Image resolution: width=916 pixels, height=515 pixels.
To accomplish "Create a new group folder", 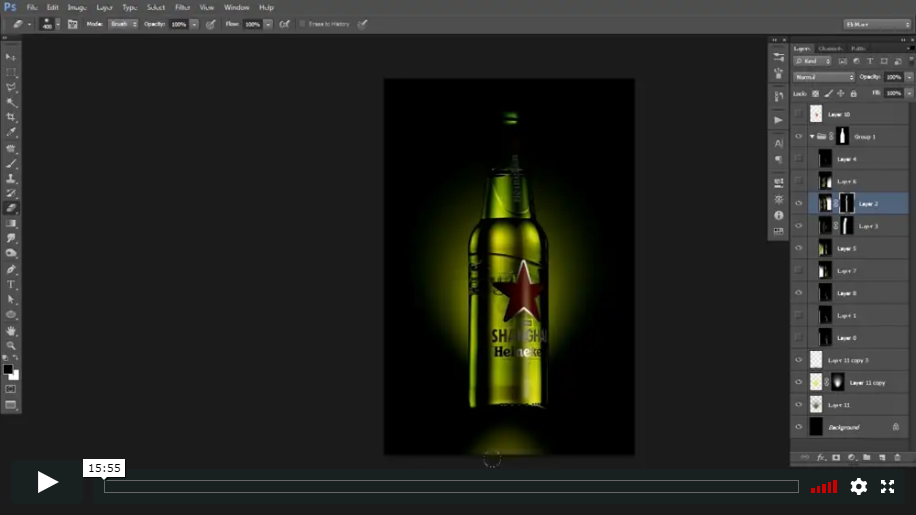I will click(867, 458).
